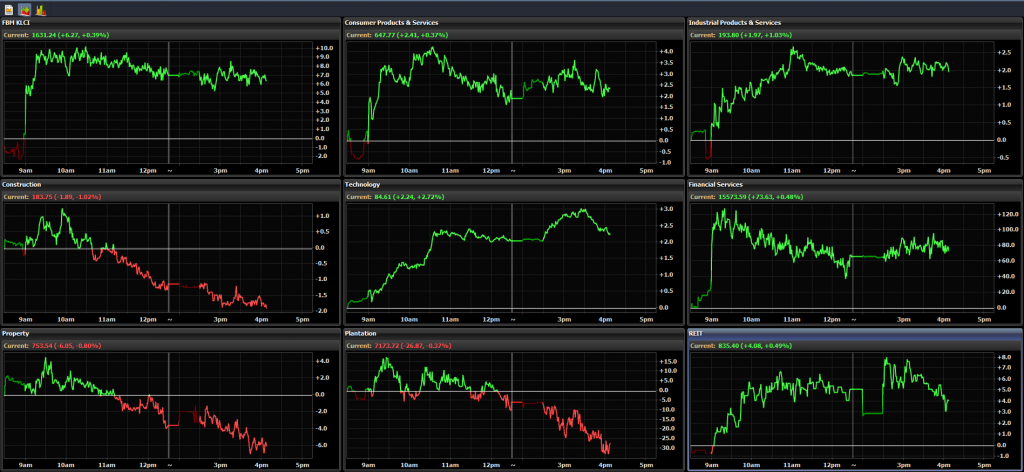The image size is (1024, 472).
Task: Click the Financial Services line chart
Action: click(x=842, y=257)
